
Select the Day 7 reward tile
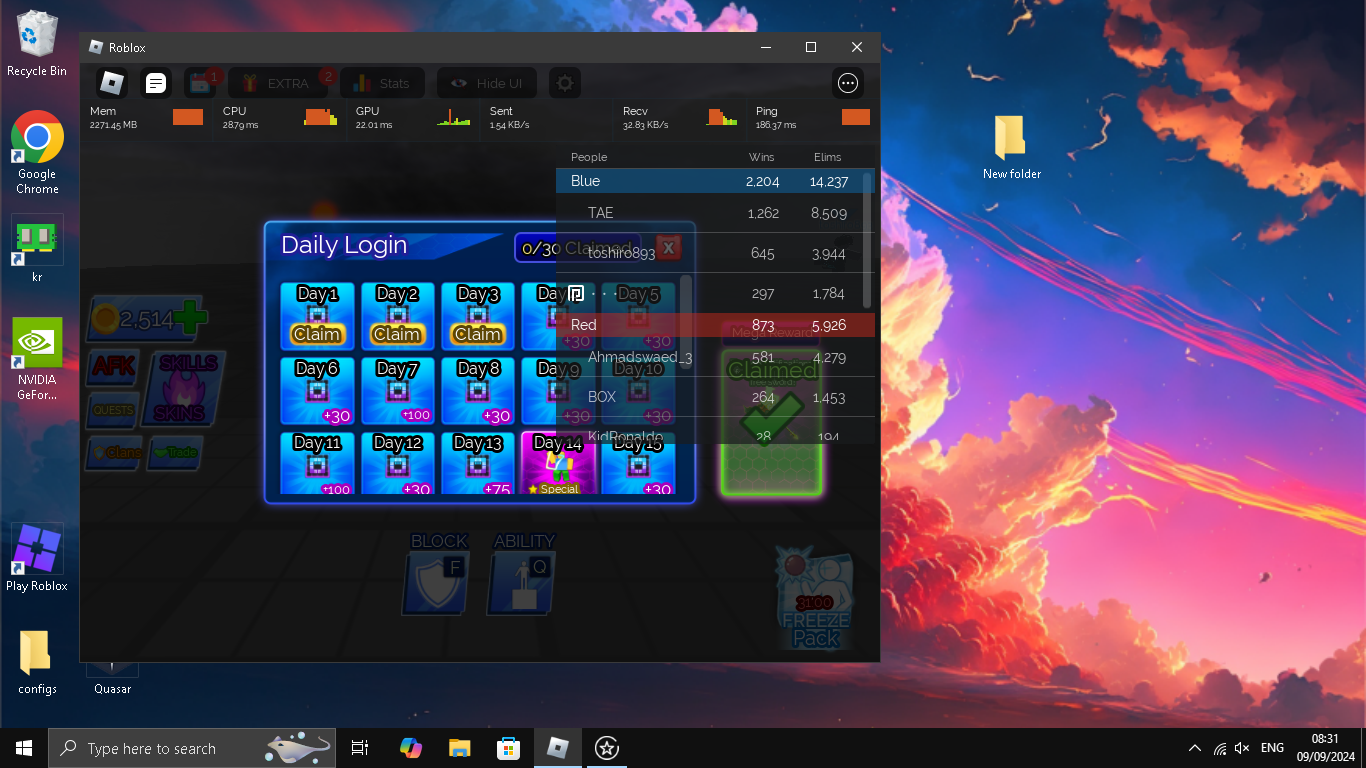coord(398,391)
